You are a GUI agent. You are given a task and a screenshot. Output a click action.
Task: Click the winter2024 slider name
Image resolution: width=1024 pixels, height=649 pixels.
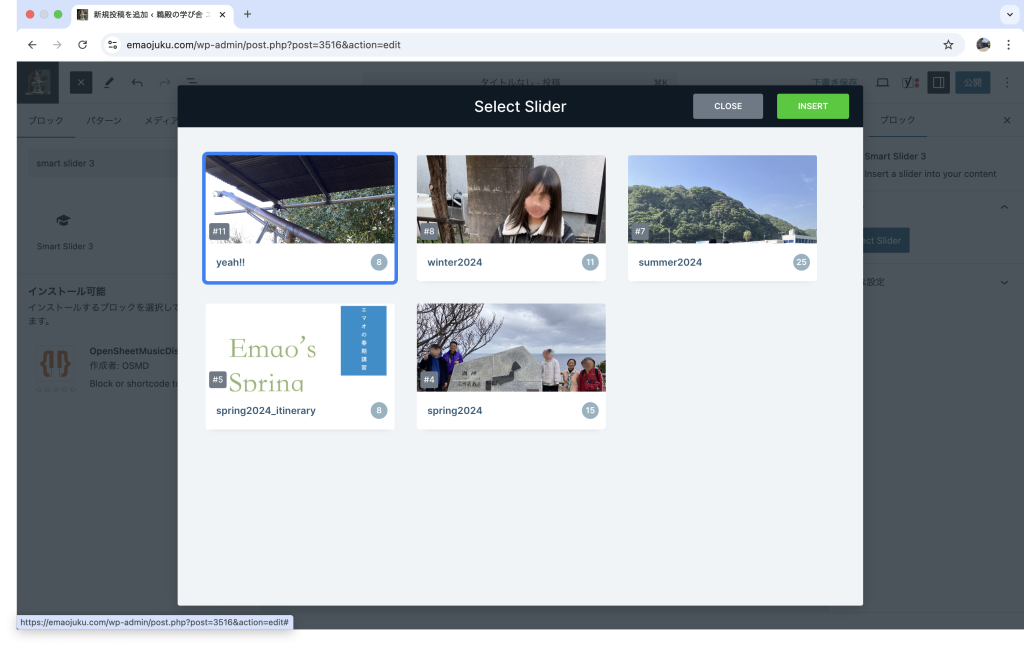click(455, 262)
